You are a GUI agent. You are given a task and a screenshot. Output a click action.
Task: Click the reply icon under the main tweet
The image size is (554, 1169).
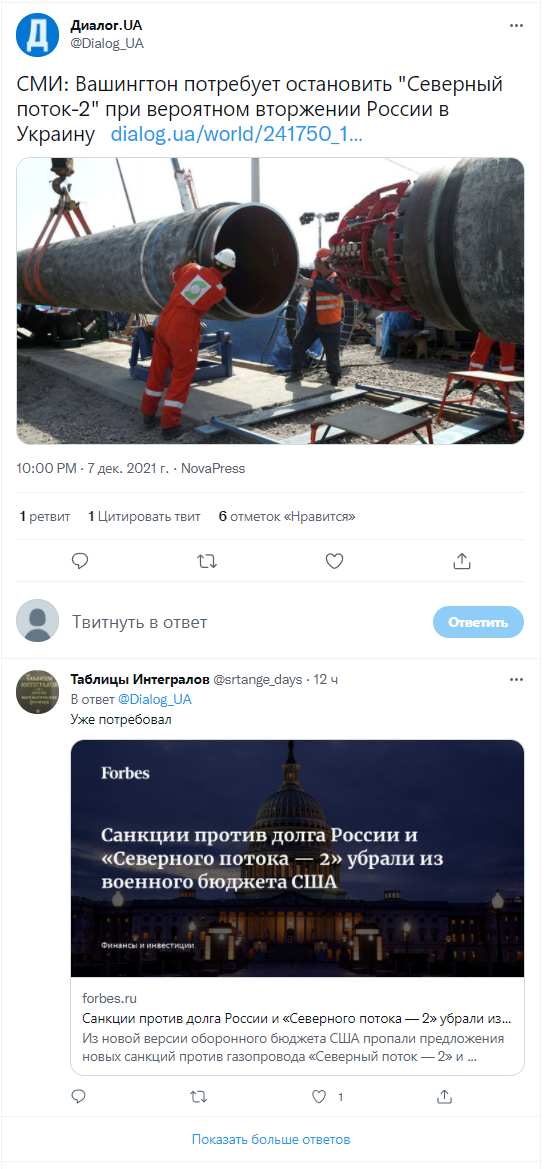[x=80, y=561]
